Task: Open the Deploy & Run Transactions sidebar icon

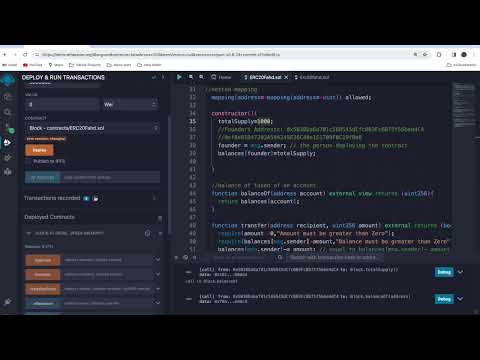Action: point(7,142)
